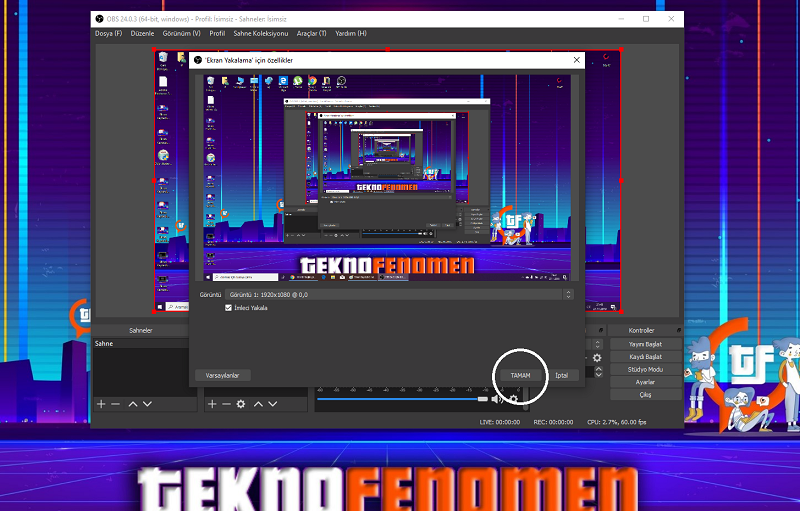Screen dimensions: 800x511
Task: Click the transition duration spinner arrows
Action: pos(598,372)
